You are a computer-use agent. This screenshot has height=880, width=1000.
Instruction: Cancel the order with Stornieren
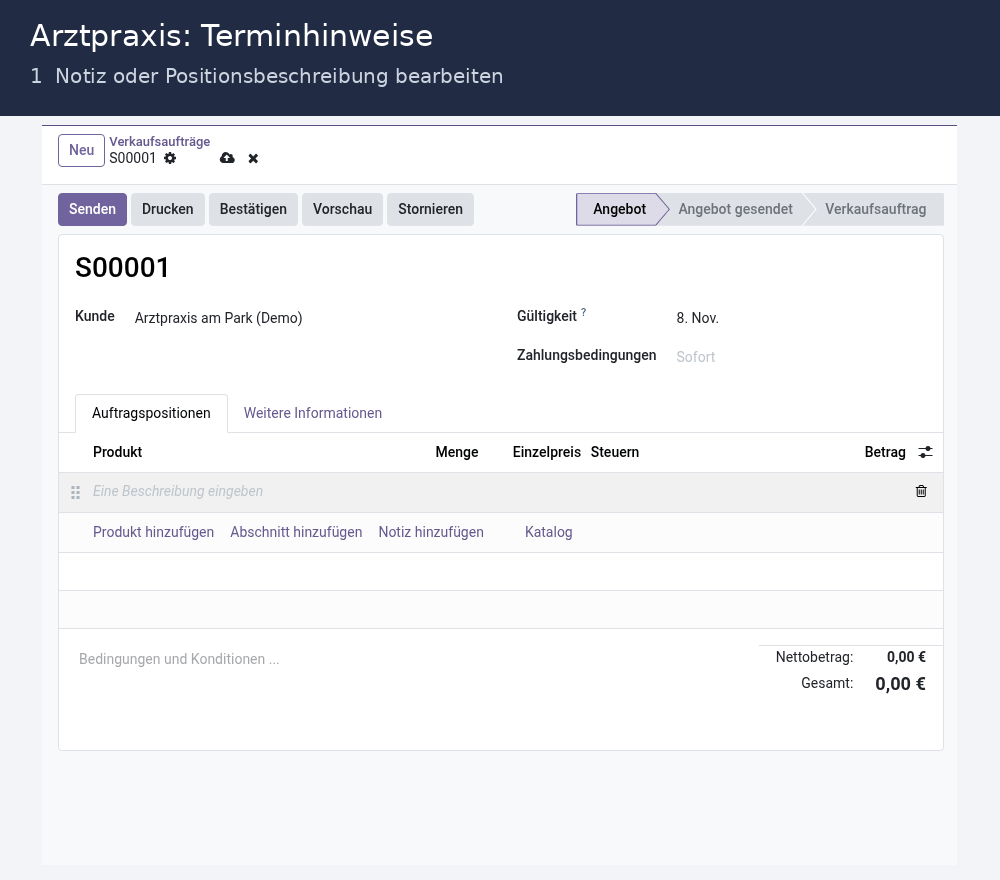click(430, 209)
